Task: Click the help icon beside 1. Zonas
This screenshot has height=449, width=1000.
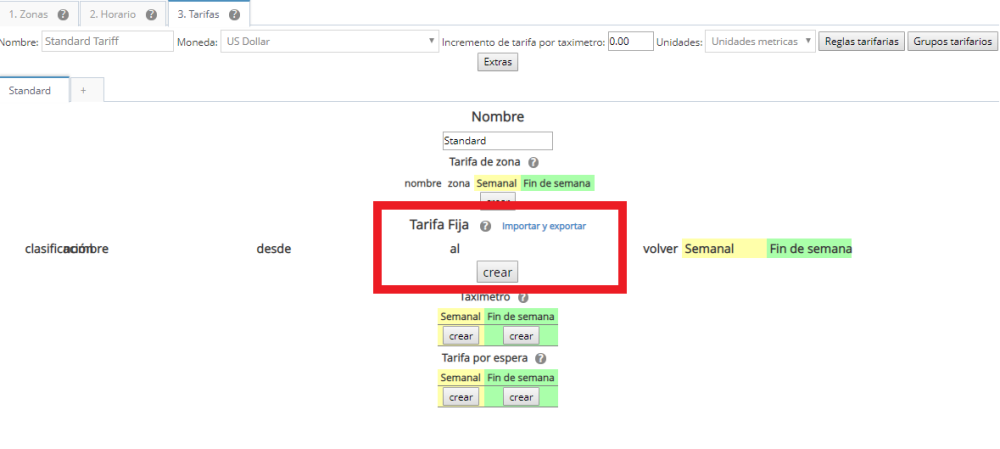Action: point(63,15)
